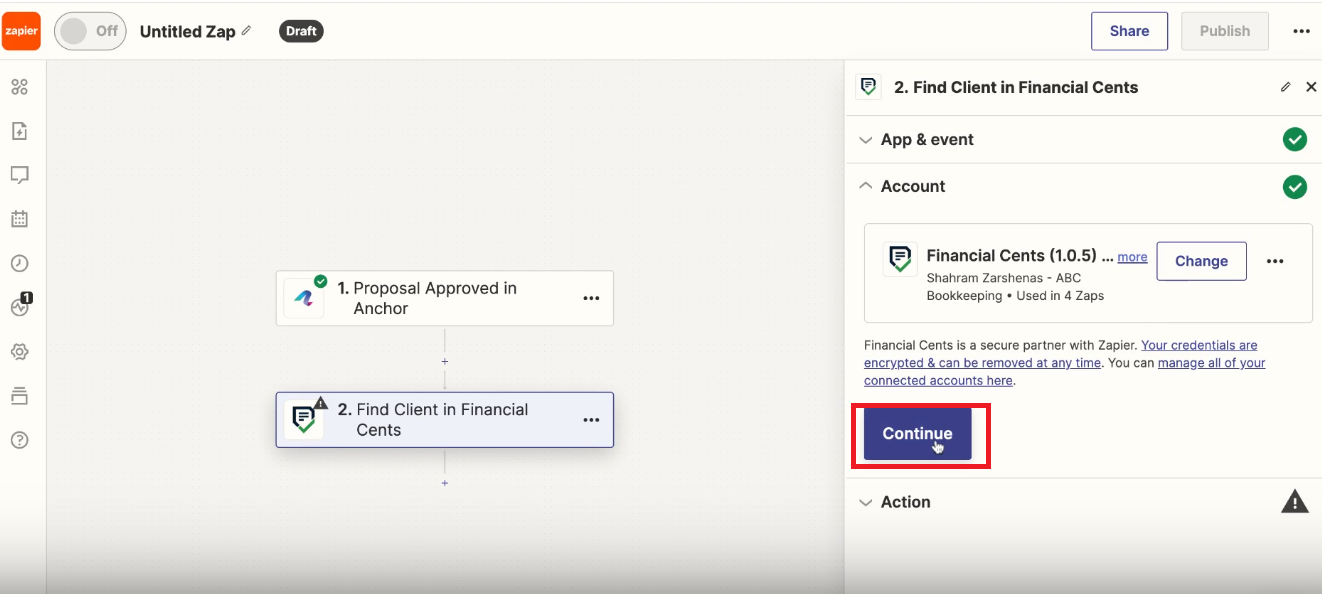1322x594 pixels.
Task: Open the Zap details file icon
Action: coord(19,131)
